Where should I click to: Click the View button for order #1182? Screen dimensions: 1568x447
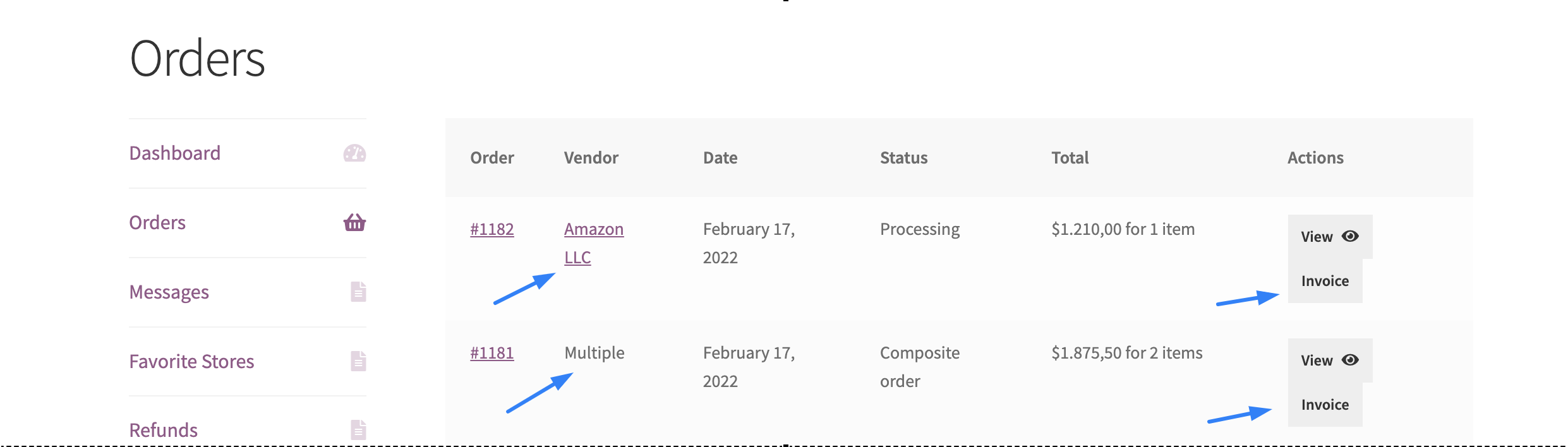tap(1319, 236)
